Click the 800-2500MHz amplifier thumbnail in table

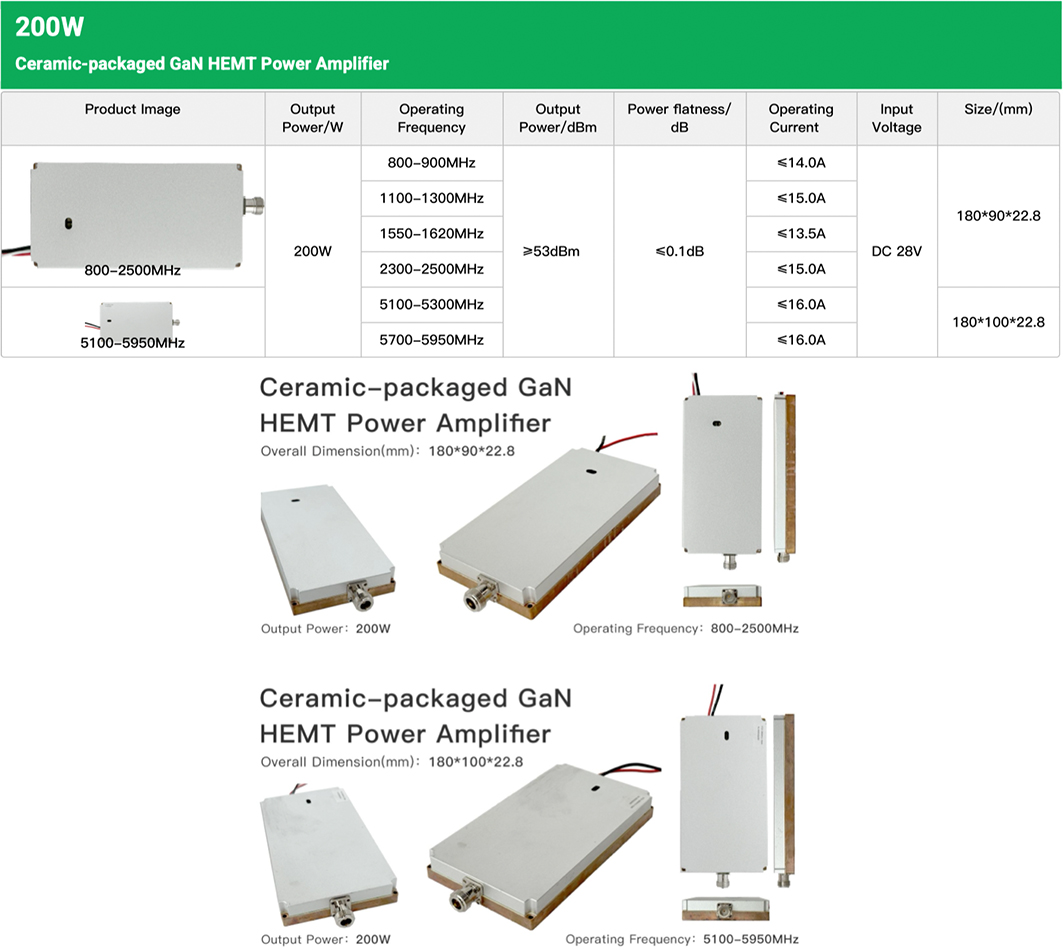[x=140, y=210]
